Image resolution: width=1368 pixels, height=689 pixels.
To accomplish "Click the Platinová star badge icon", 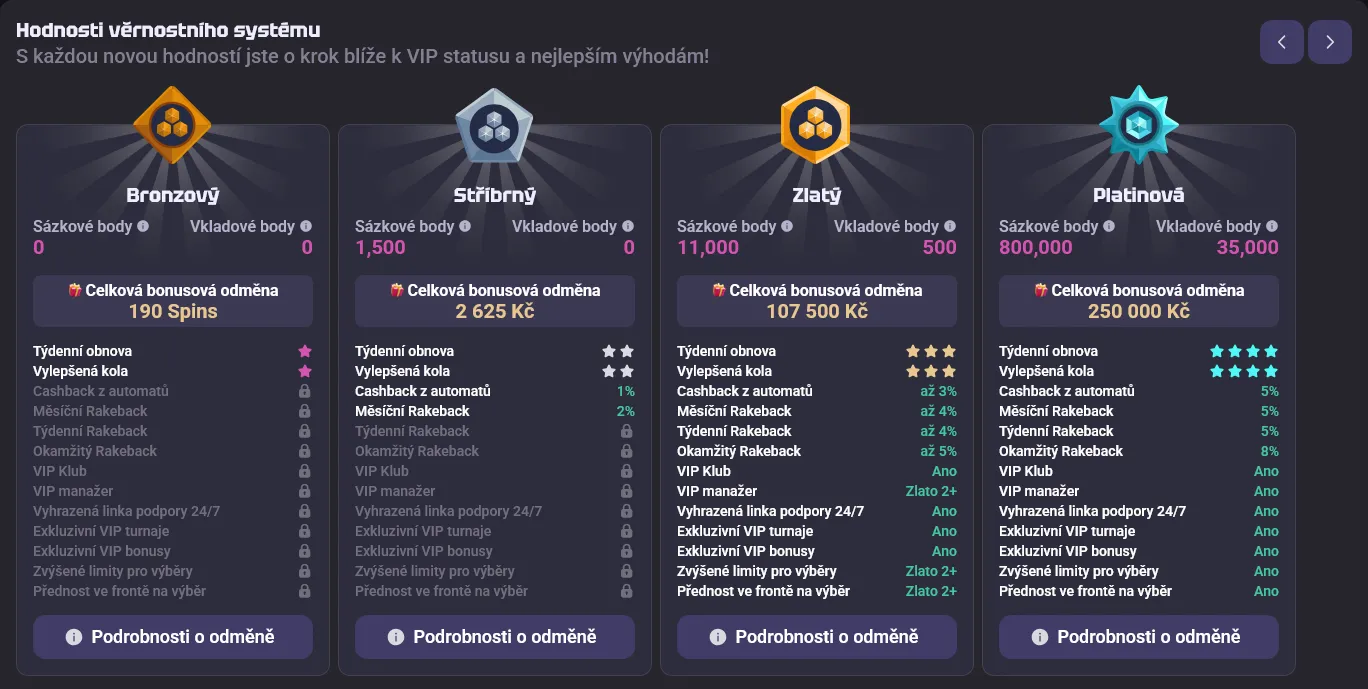I will tap(1138, 125).
